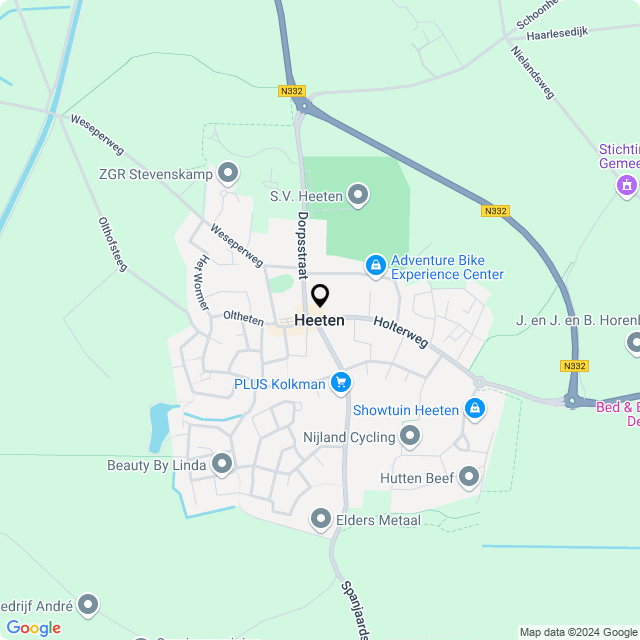
Task: Click the Dorpsstraat street label
Action: point(302,246)
